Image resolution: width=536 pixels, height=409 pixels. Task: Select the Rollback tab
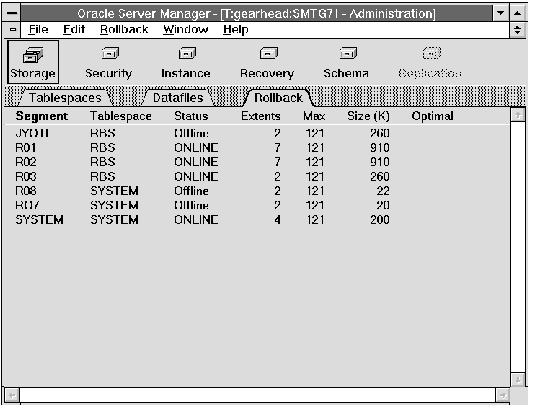278,98
